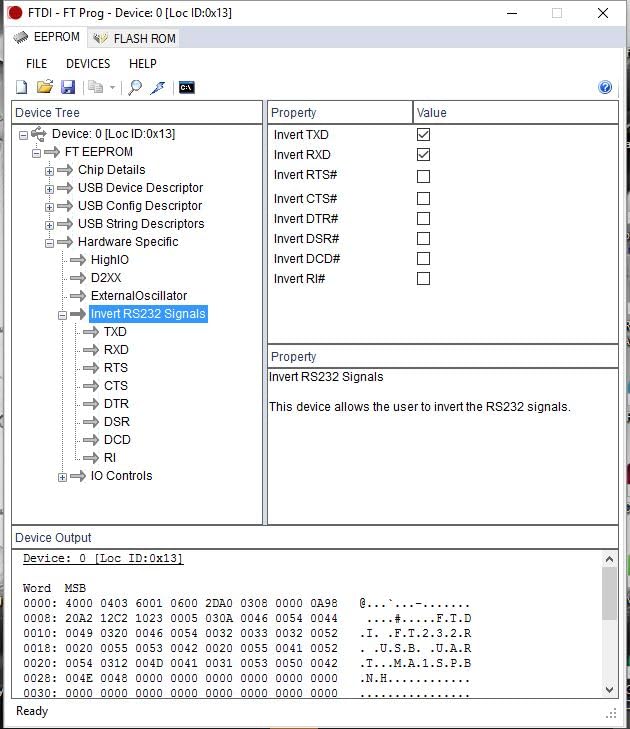Open the FILE menu

coord(36,64)
